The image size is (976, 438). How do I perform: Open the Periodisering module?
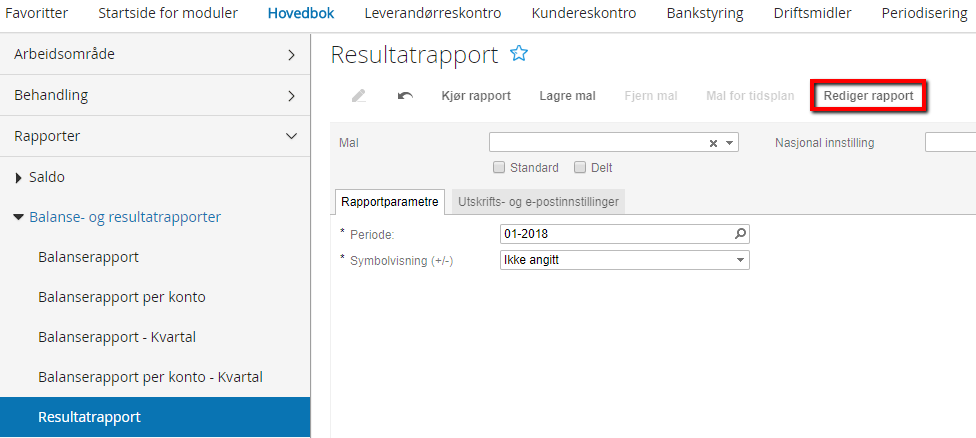[924, 13]
